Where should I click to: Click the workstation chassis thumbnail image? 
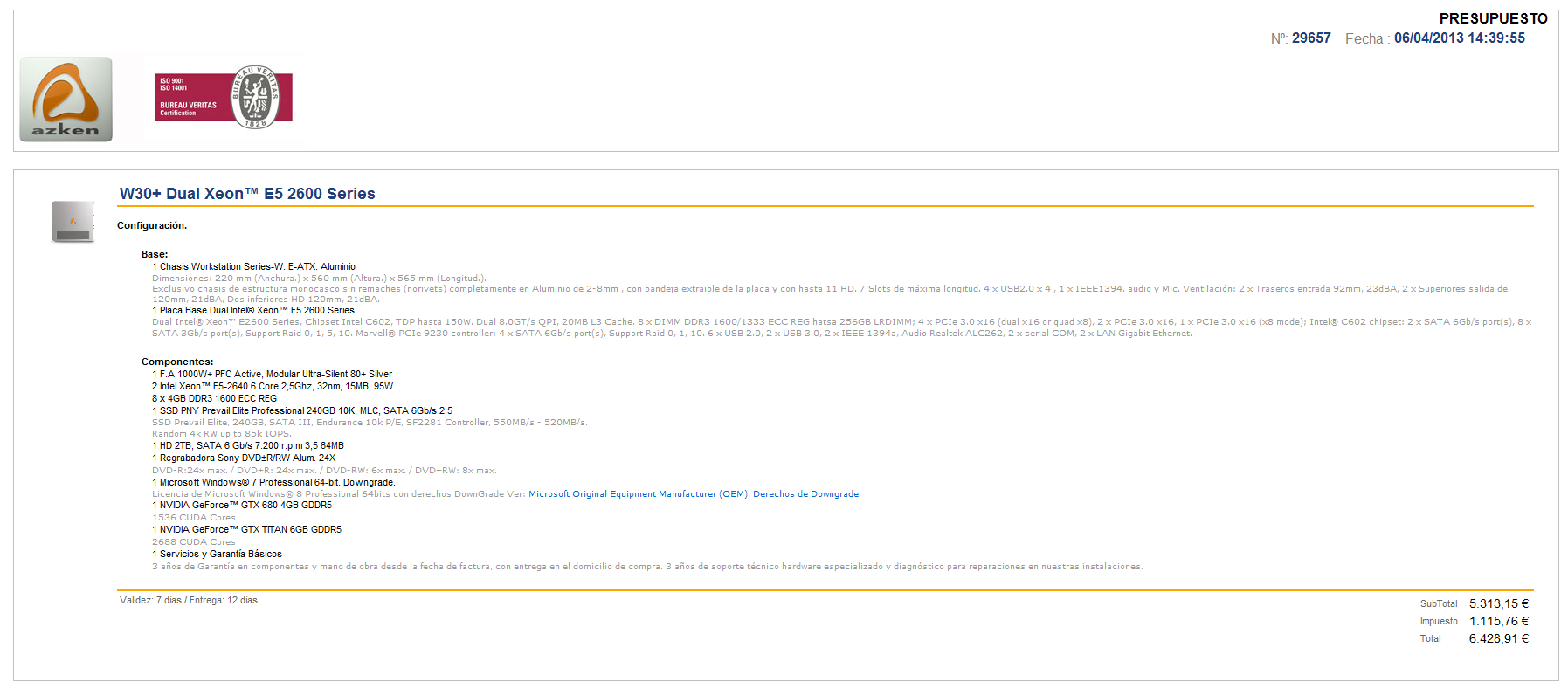73,222
